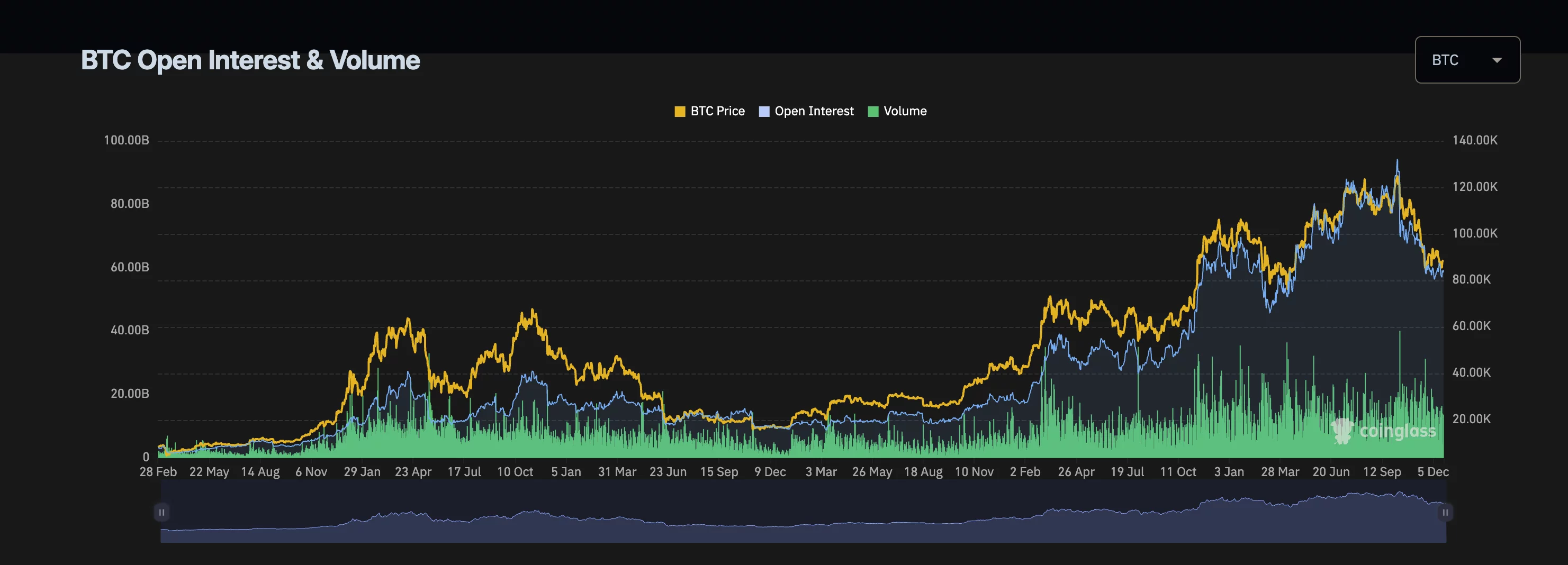Screen dimensions: 1568x565
Task: Click the 5 Dec axis label
Action: coord(1433,471)
